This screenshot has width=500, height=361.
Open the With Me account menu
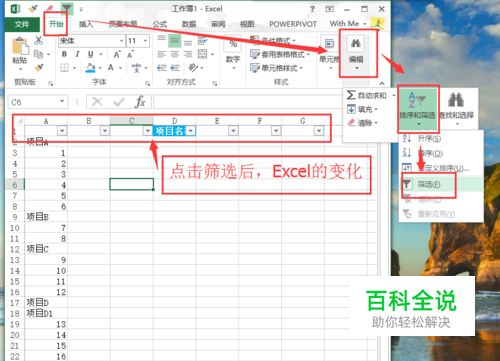(x=348, y=24)
